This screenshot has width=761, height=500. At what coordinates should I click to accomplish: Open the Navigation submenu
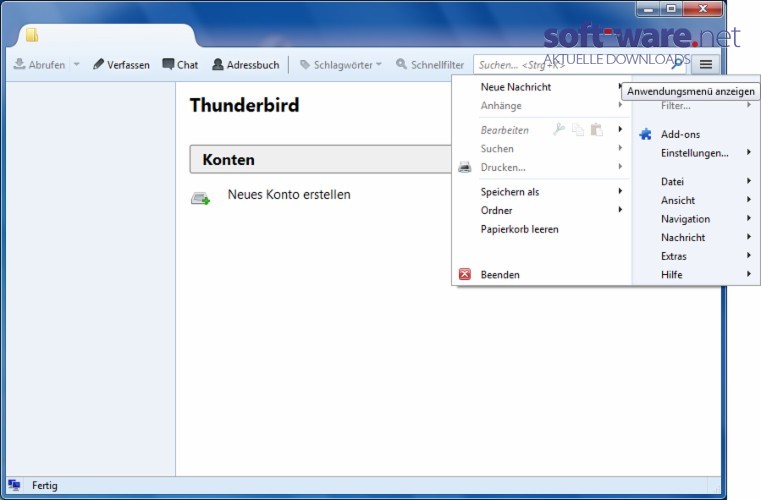point(695,219)
